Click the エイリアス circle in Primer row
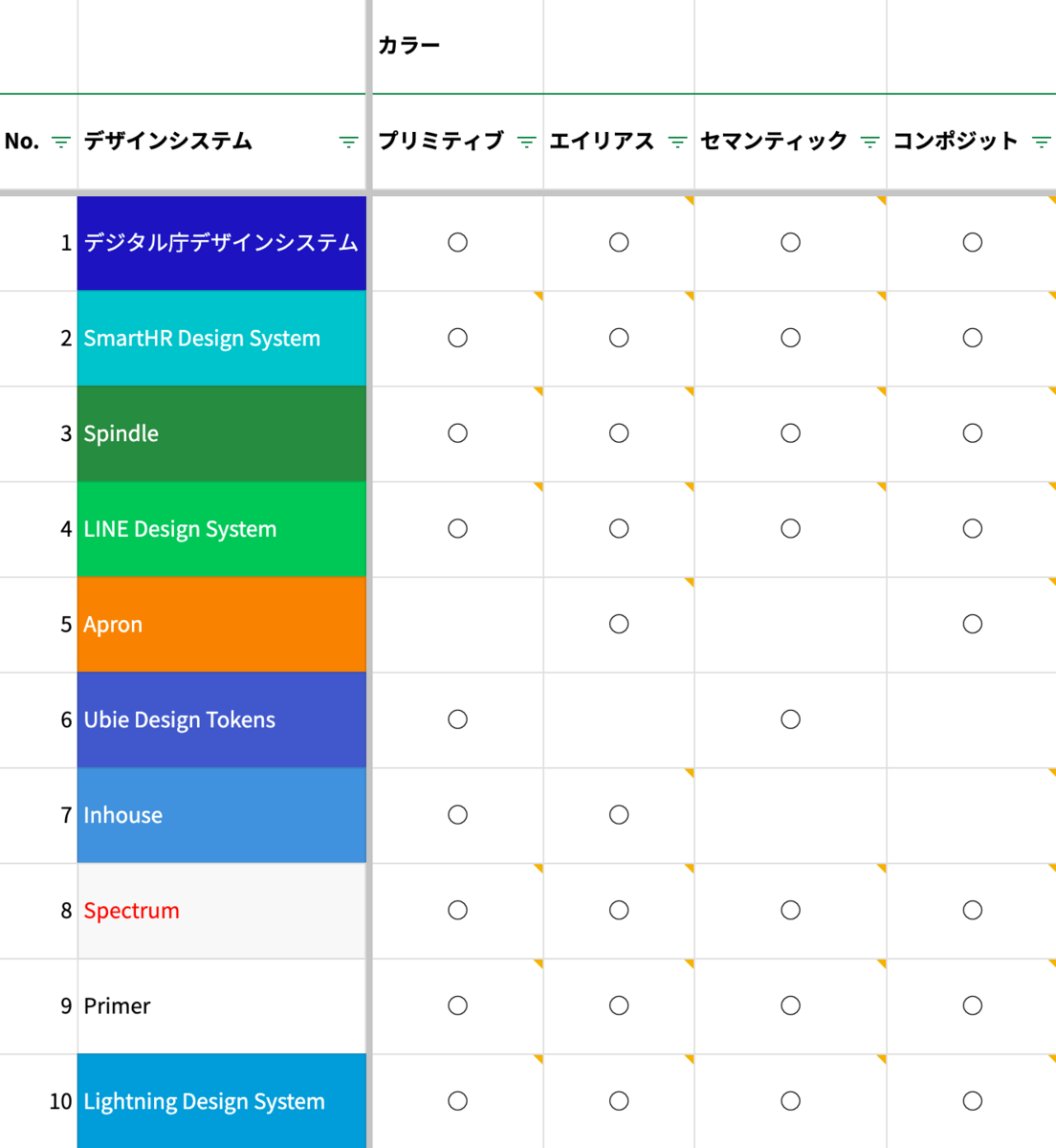The height and width of the screenshot is (1148, 1056). point(619,1005)
